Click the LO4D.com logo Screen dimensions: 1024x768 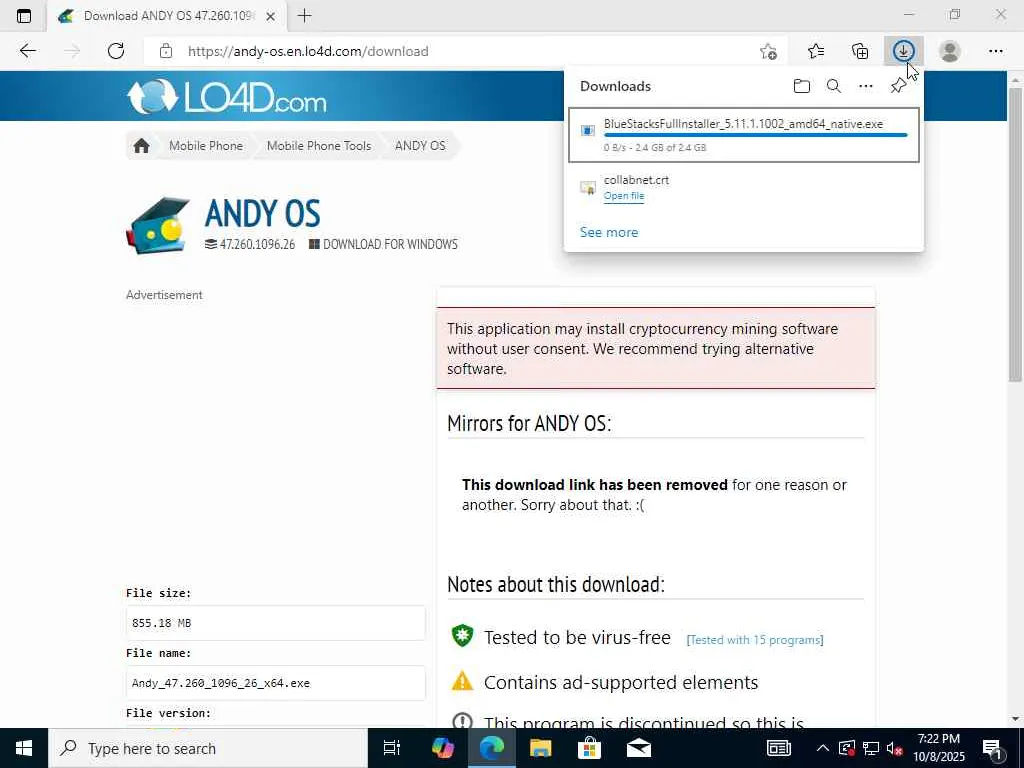pyautogui.click(x=226, y=97)
